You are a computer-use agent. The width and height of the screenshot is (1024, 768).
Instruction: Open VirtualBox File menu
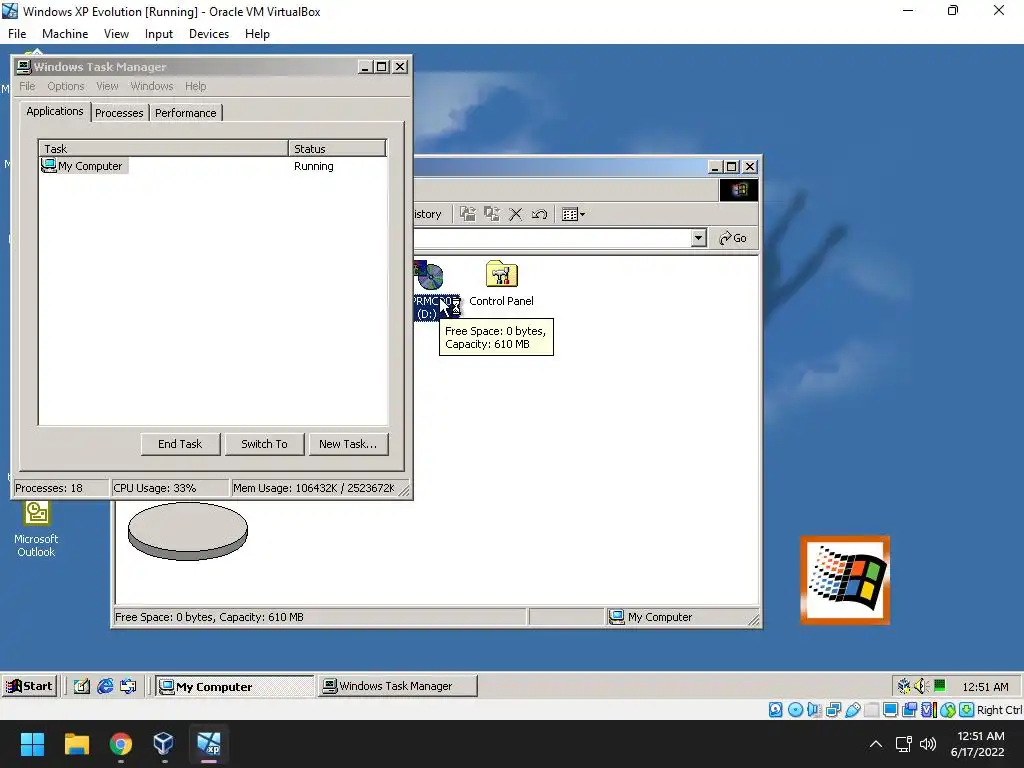tap(17, 34)
